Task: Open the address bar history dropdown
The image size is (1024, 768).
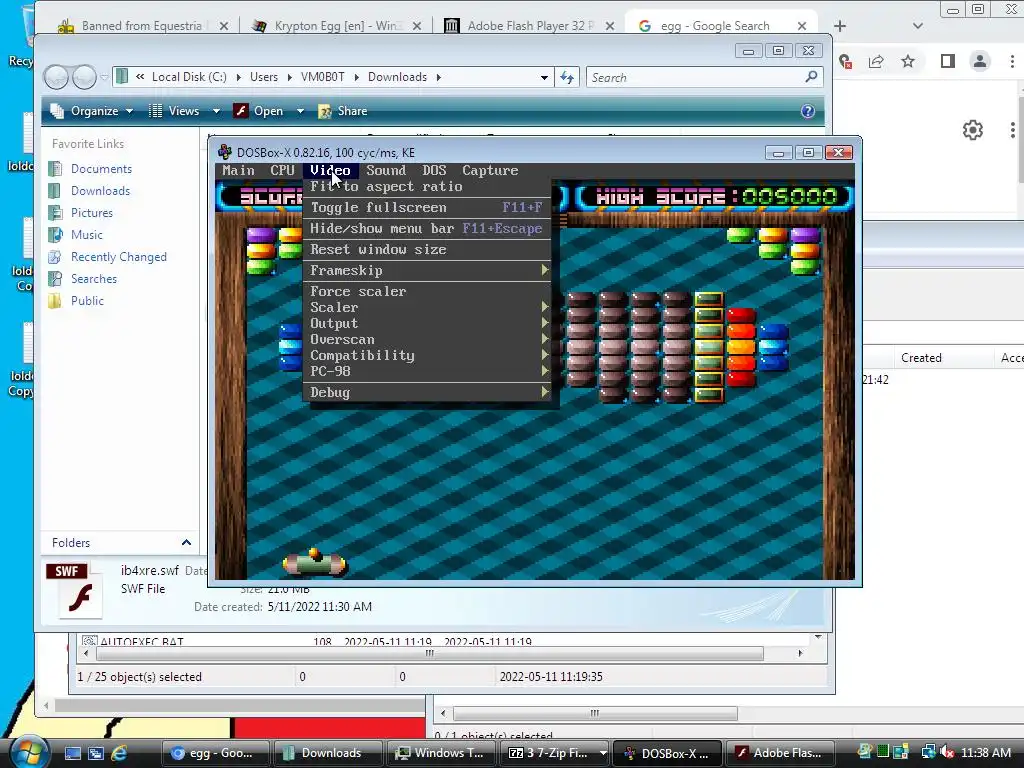Action: point(544,77)
